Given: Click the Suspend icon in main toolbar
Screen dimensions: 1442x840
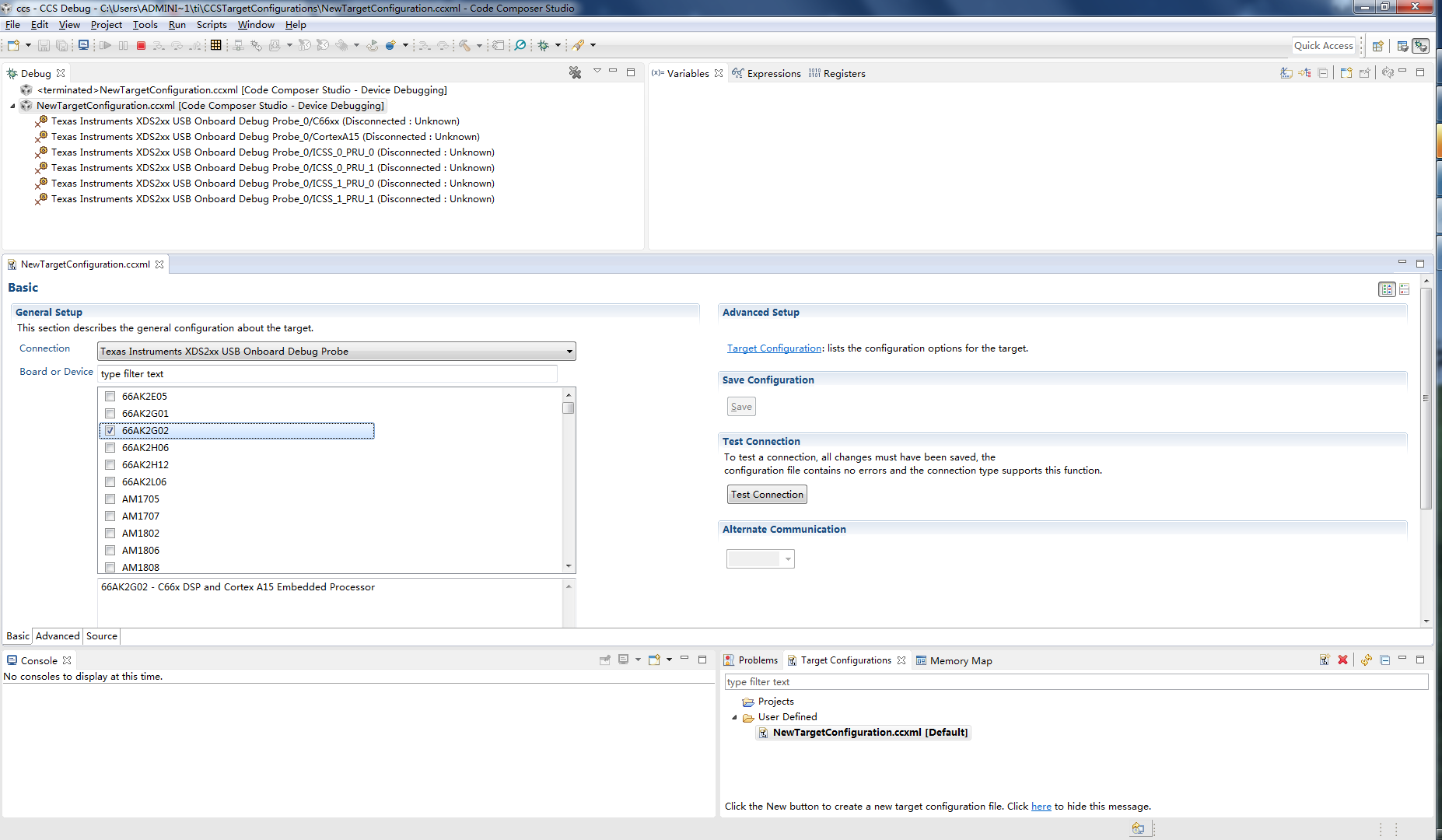Looking at the screenshot, I should 124,46.
